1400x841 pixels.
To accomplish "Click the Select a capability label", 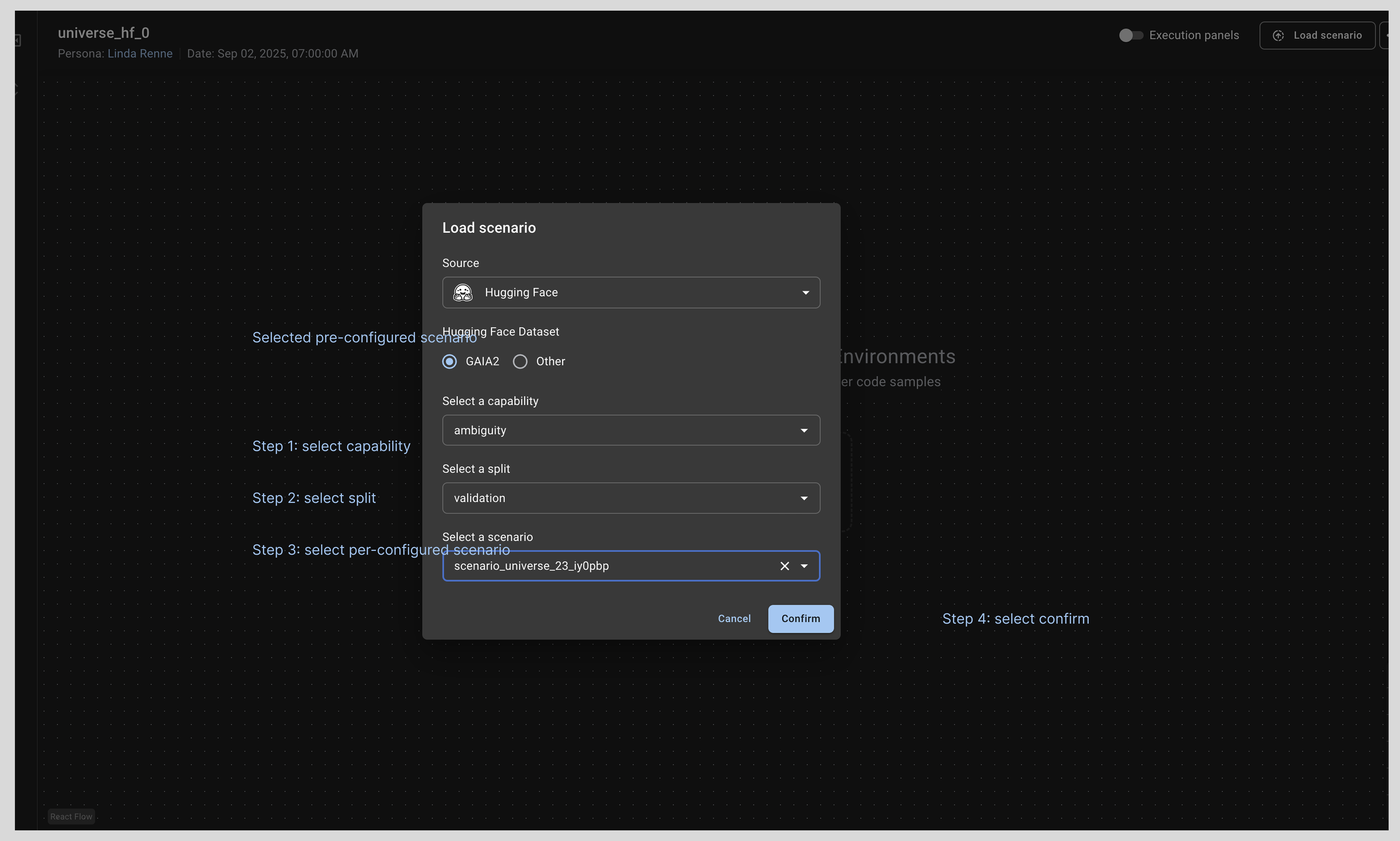I will point(490,401).
